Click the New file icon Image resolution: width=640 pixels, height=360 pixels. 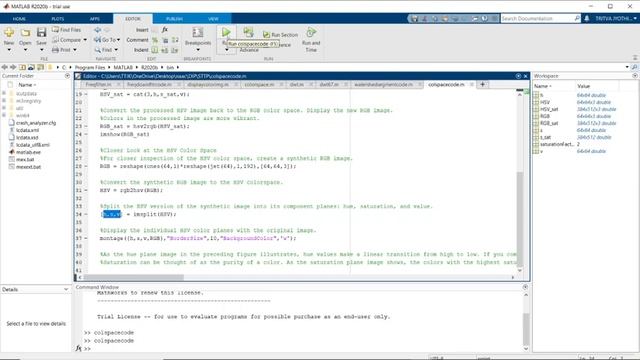tap(9, 33)
